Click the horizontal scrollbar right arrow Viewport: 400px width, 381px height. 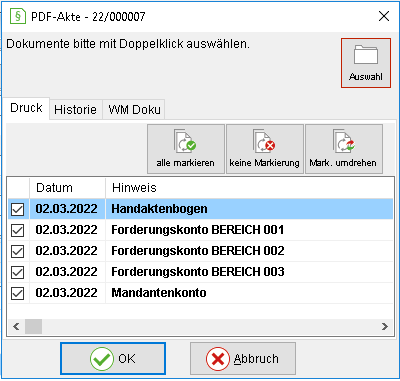385,326
